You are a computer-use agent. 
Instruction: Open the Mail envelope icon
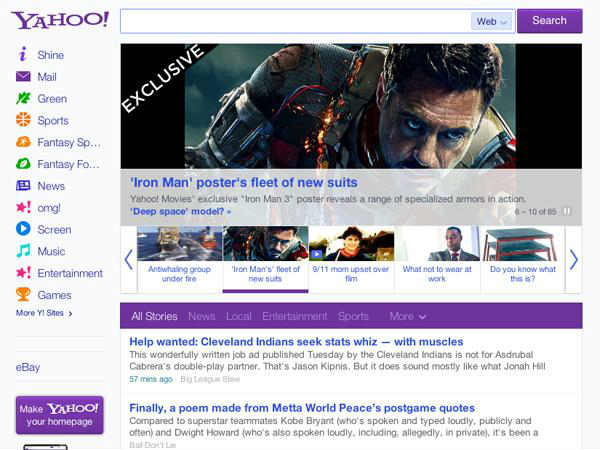[23, 76]
